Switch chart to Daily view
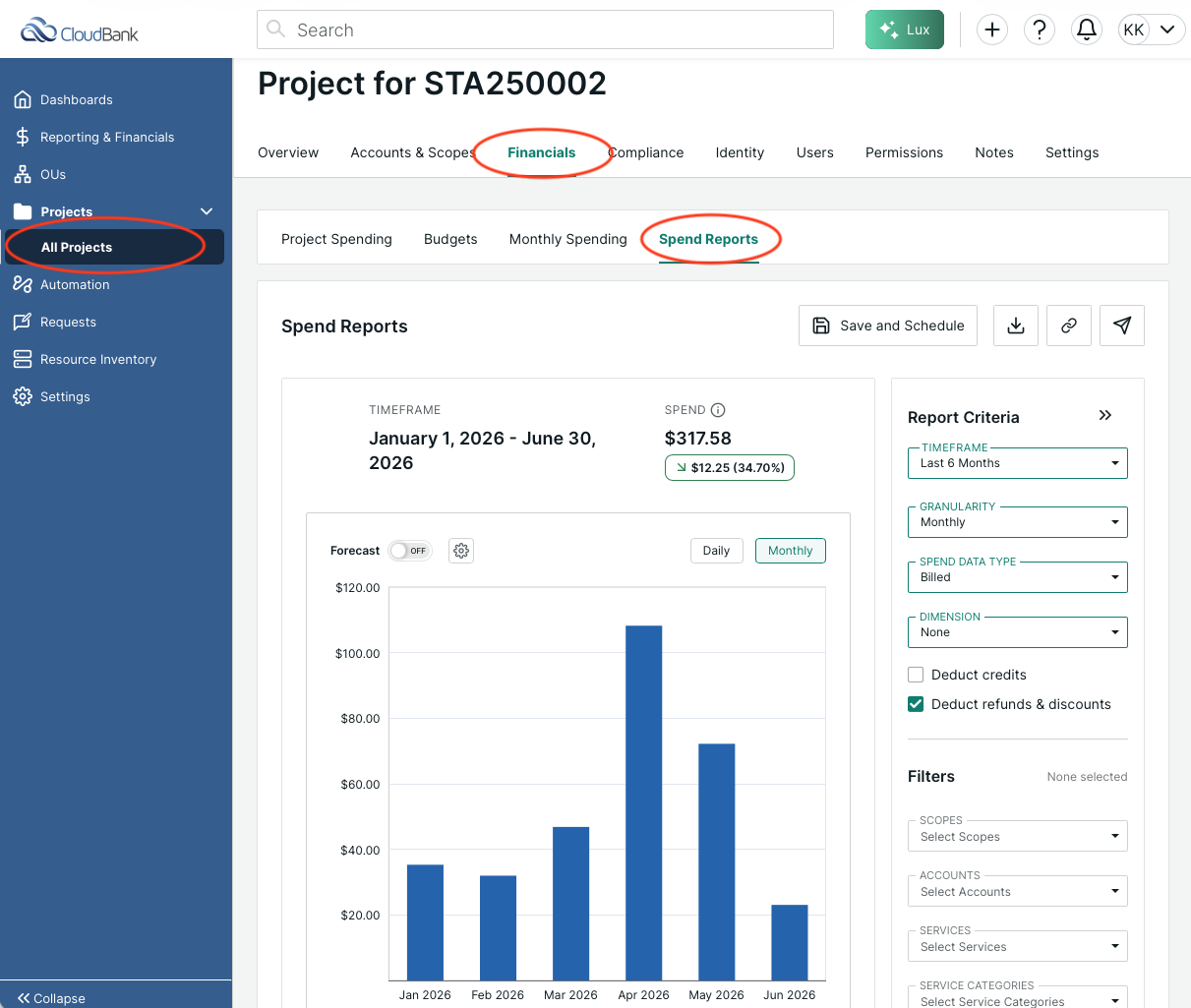 [716, 551]
